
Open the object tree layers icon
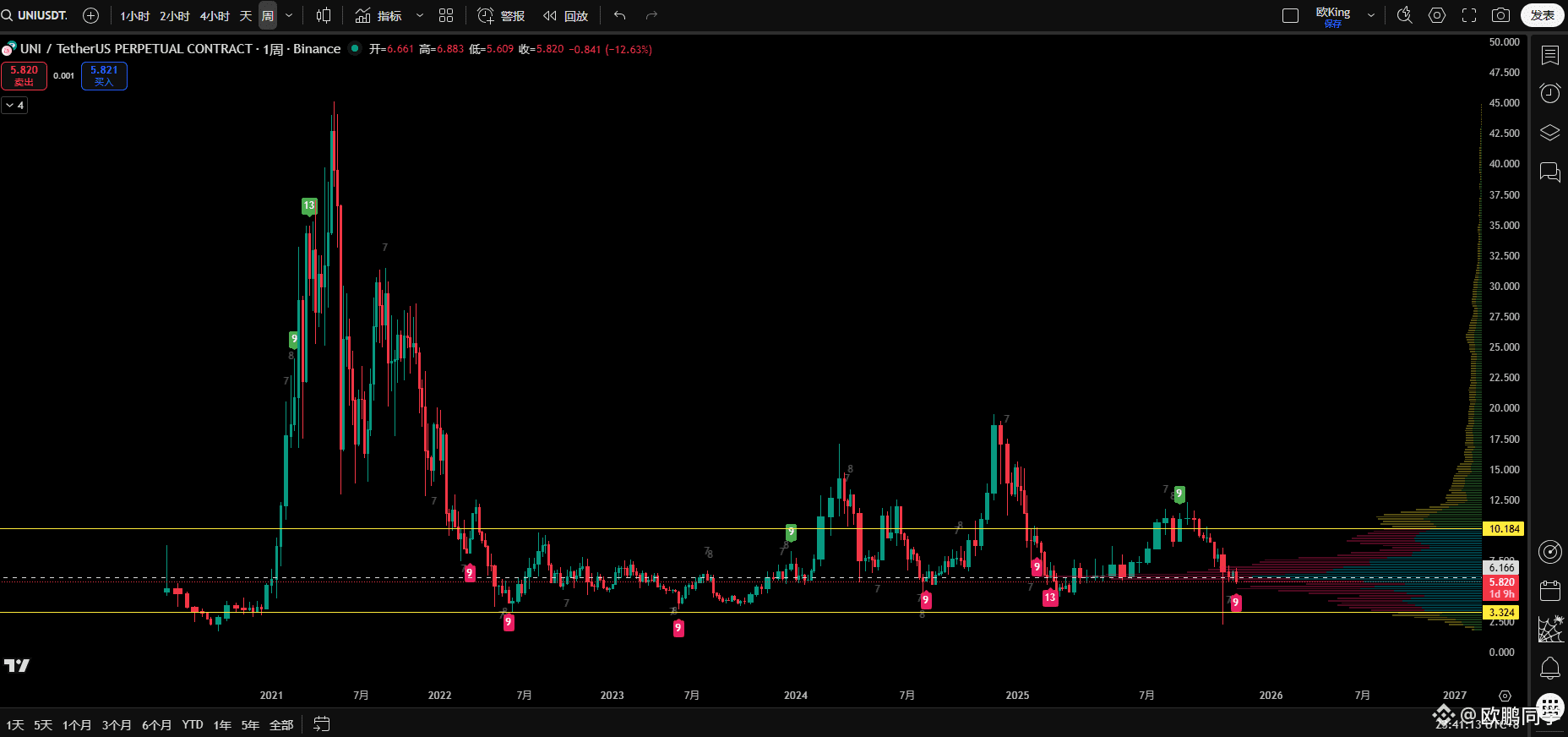(x=1550, y=133)
